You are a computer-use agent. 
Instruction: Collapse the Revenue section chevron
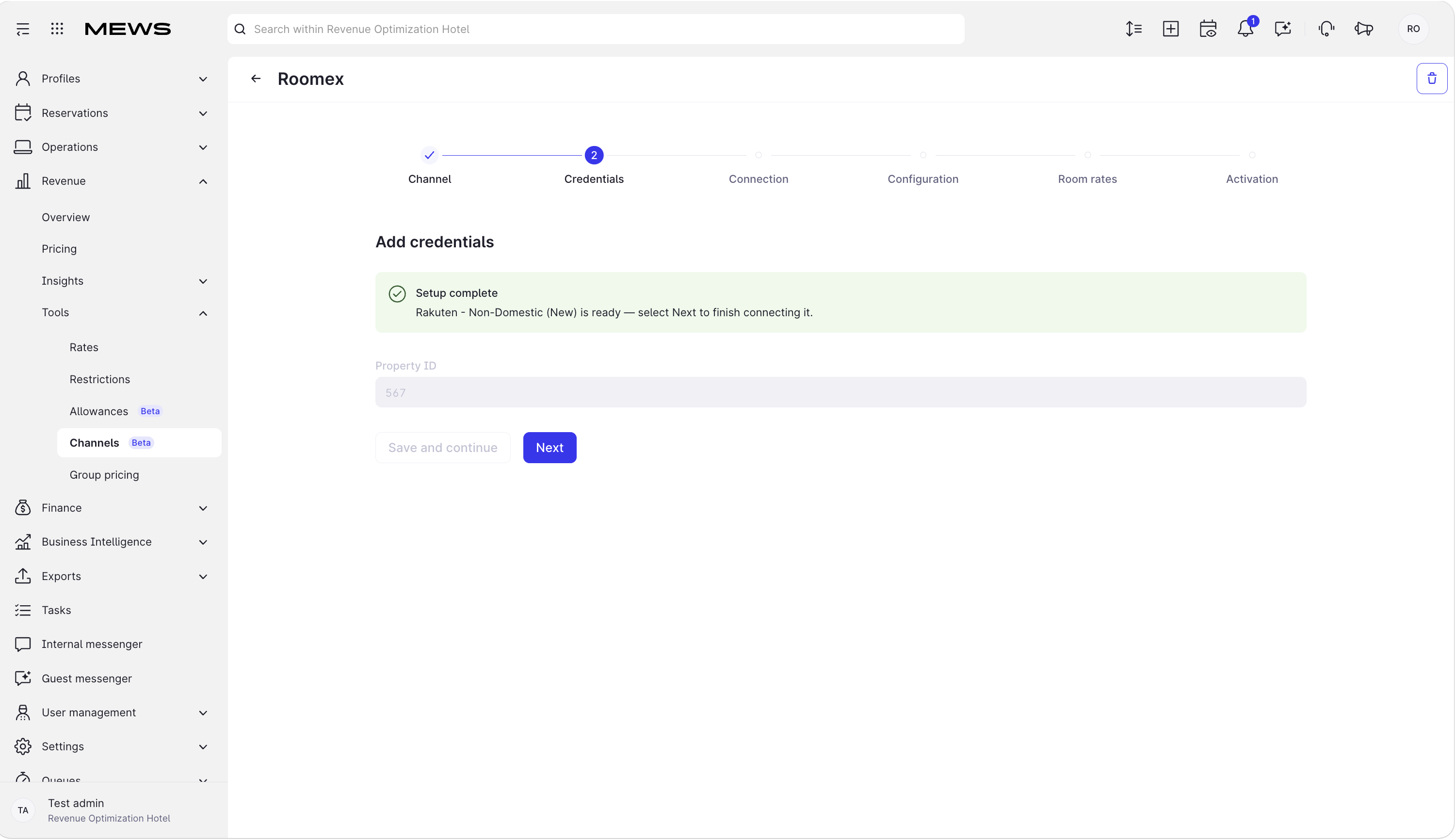pyautogui.click(x=203, y=181)
